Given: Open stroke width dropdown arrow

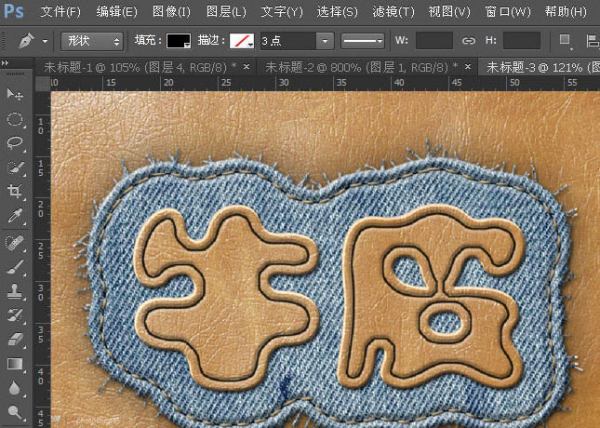Looking at the screenshot, I should coord(325,41).
